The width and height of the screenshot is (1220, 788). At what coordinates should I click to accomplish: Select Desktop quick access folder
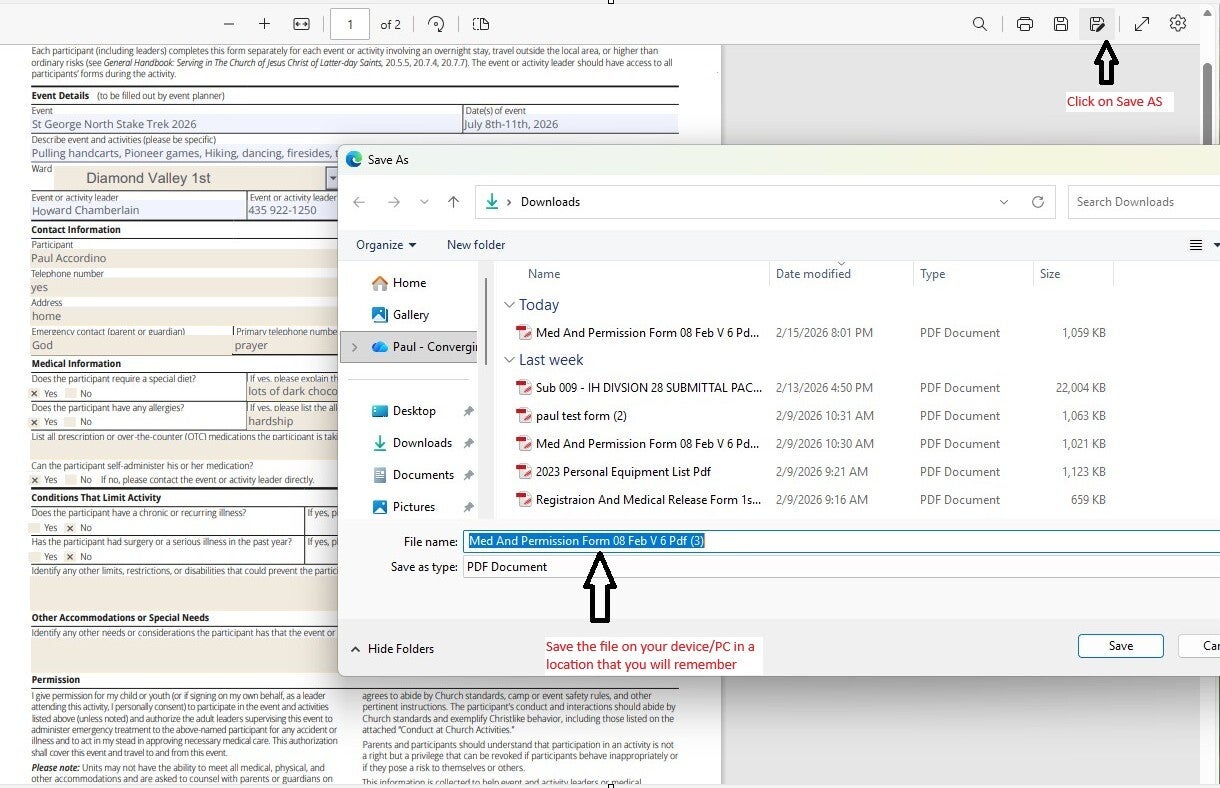coord(404,411)
